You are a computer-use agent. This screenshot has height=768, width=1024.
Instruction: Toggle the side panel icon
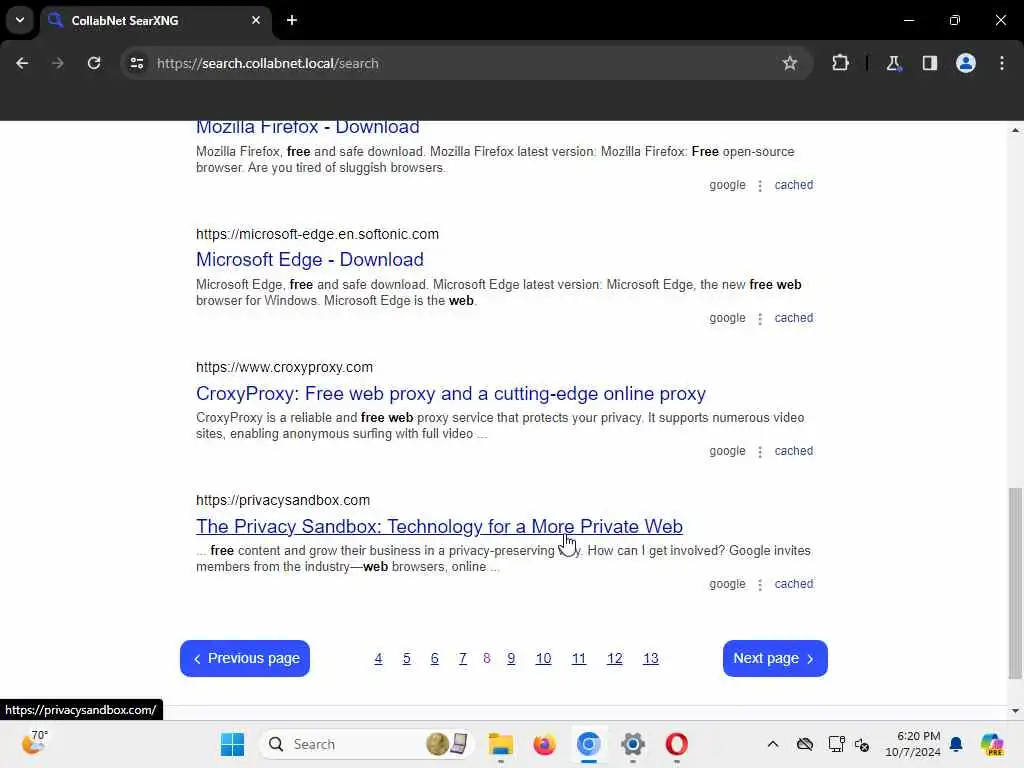(929, 63)
